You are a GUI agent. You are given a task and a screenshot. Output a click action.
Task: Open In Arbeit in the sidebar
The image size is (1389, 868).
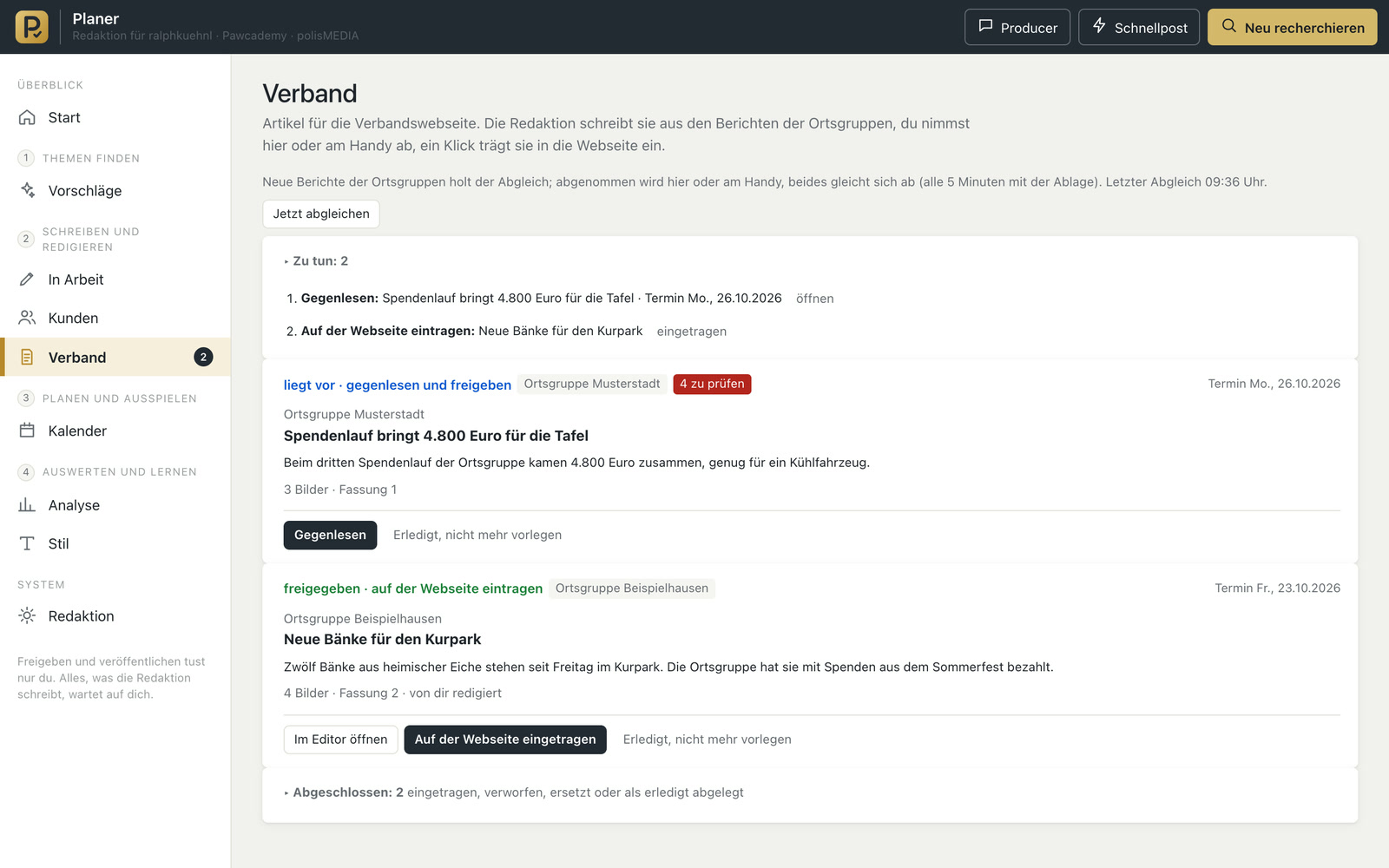coord(115,279)
